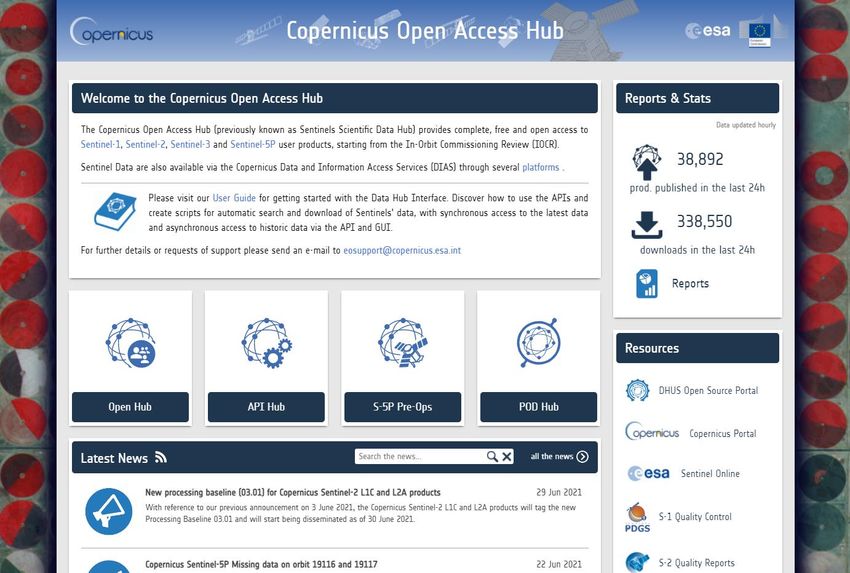The height and width of the screenshot is (573, 850).
Task: Click the all the news arrow icon
Action: [583, 456]
